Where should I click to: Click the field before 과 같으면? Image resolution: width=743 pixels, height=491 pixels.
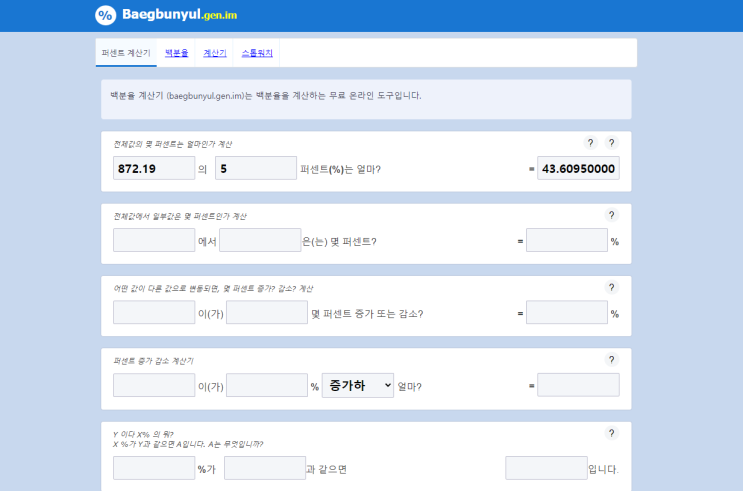[x=265, y=468]
